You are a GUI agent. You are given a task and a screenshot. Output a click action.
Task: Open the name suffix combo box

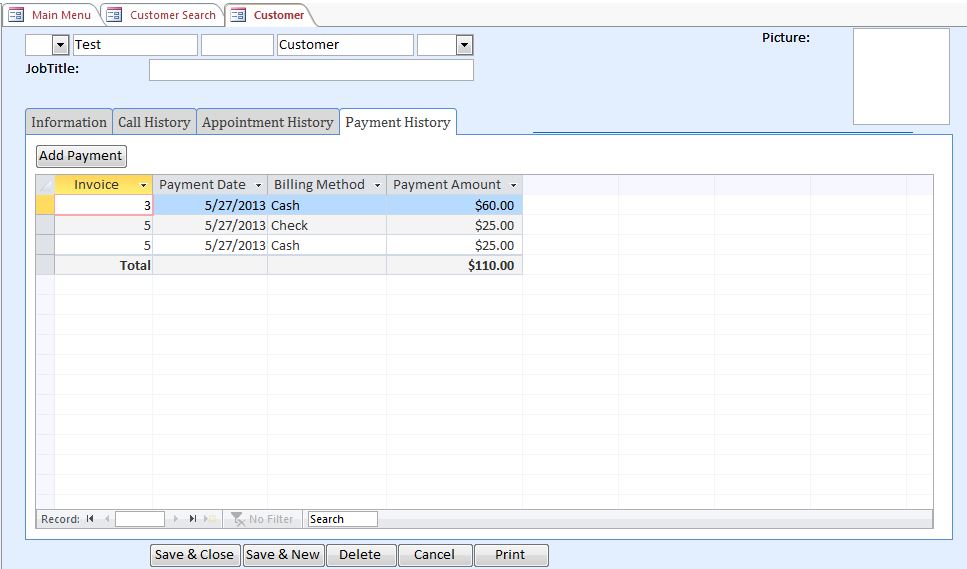coord(463,45)
